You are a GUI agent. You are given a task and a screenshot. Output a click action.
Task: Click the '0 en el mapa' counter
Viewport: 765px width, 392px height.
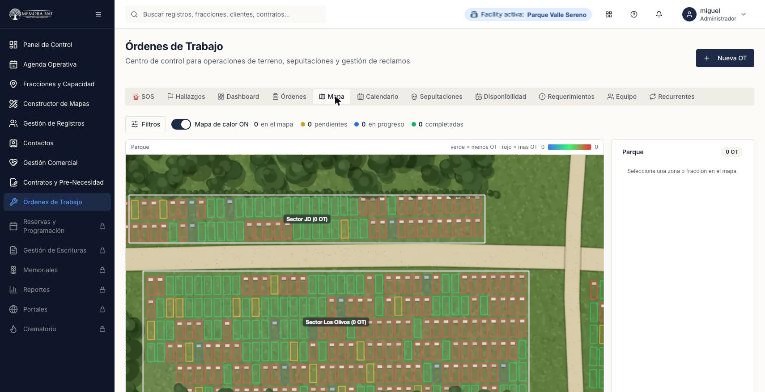(x=274, y=124)
